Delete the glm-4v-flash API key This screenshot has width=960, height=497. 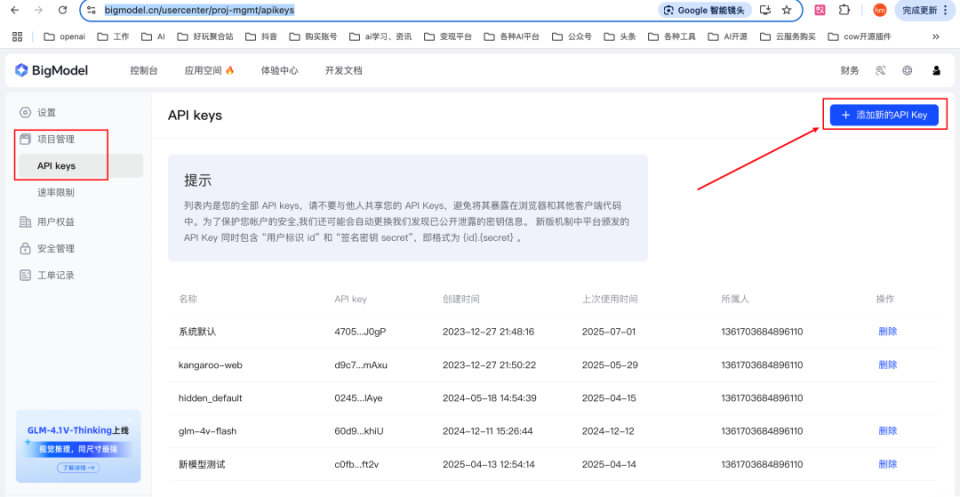888,431
